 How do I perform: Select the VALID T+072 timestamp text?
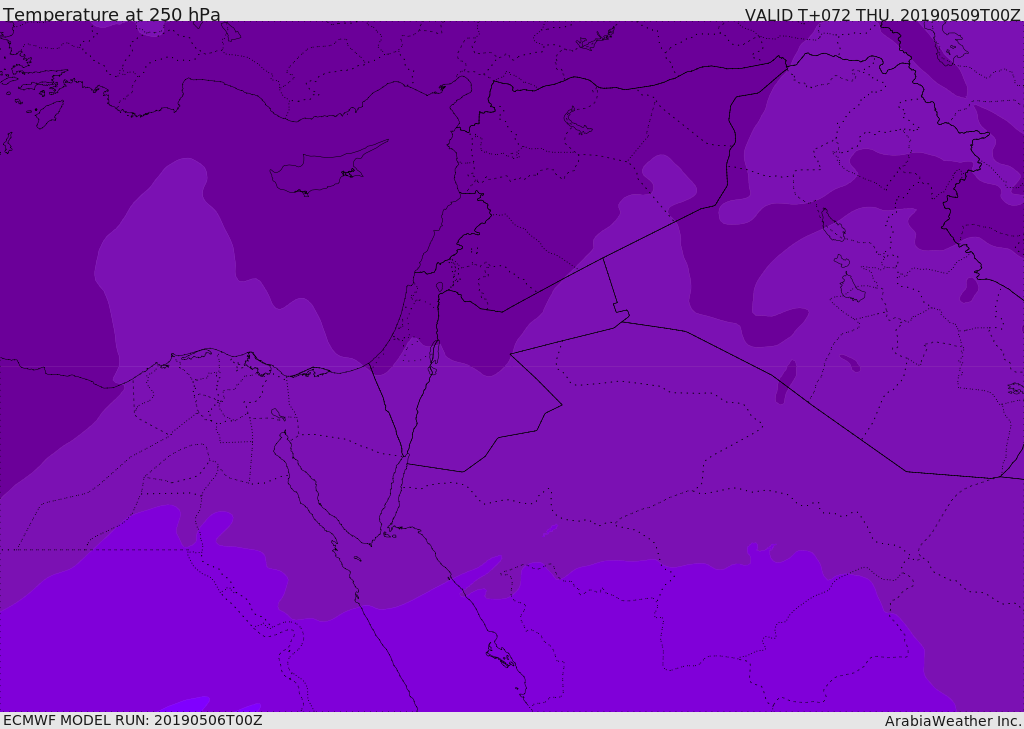[882, 15]
